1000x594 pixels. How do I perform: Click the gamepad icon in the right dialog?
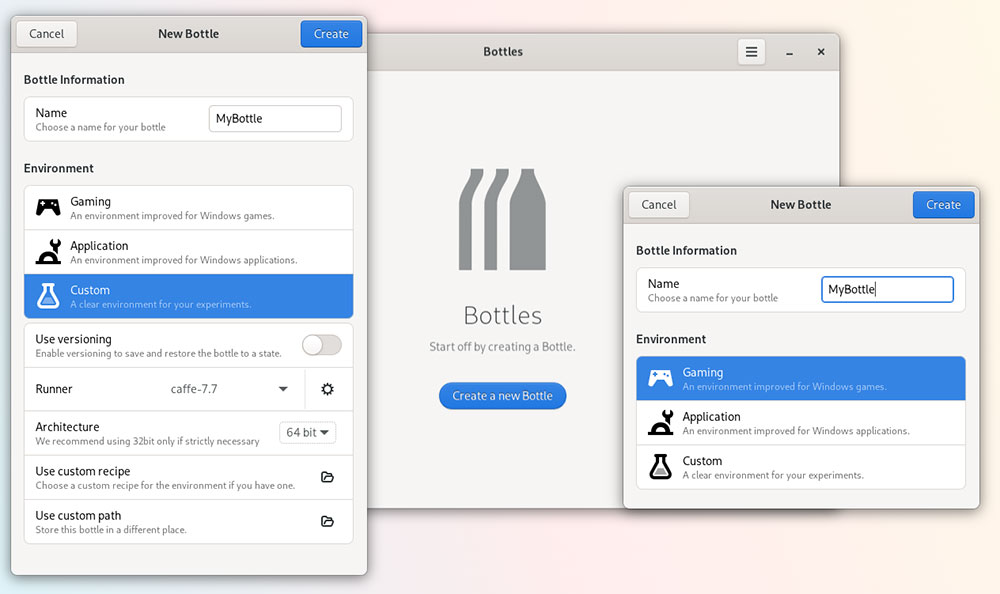660,378
